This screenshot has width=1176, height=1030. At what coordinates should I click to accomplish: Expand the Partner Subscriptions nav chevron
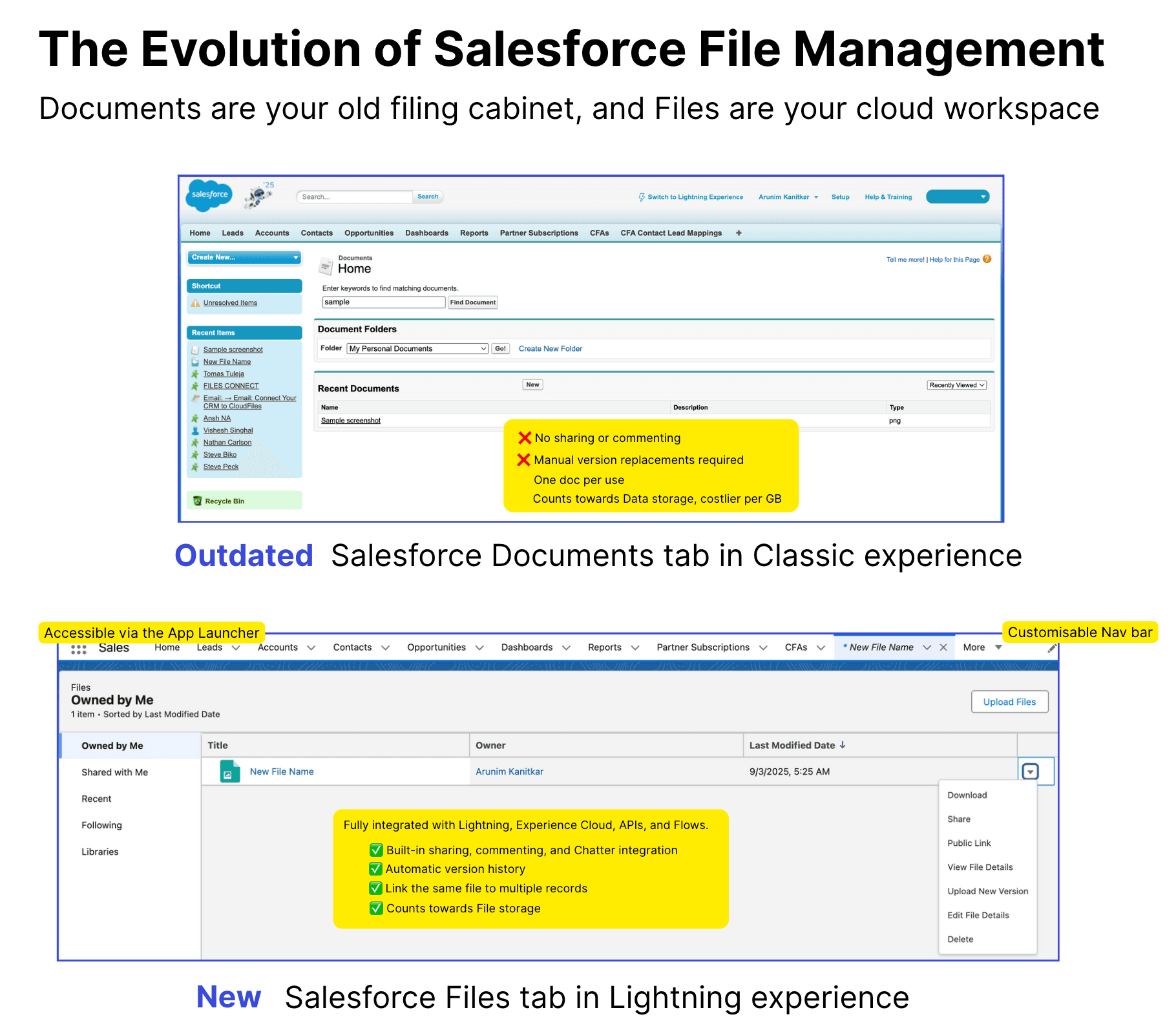[x=763, y=647]
